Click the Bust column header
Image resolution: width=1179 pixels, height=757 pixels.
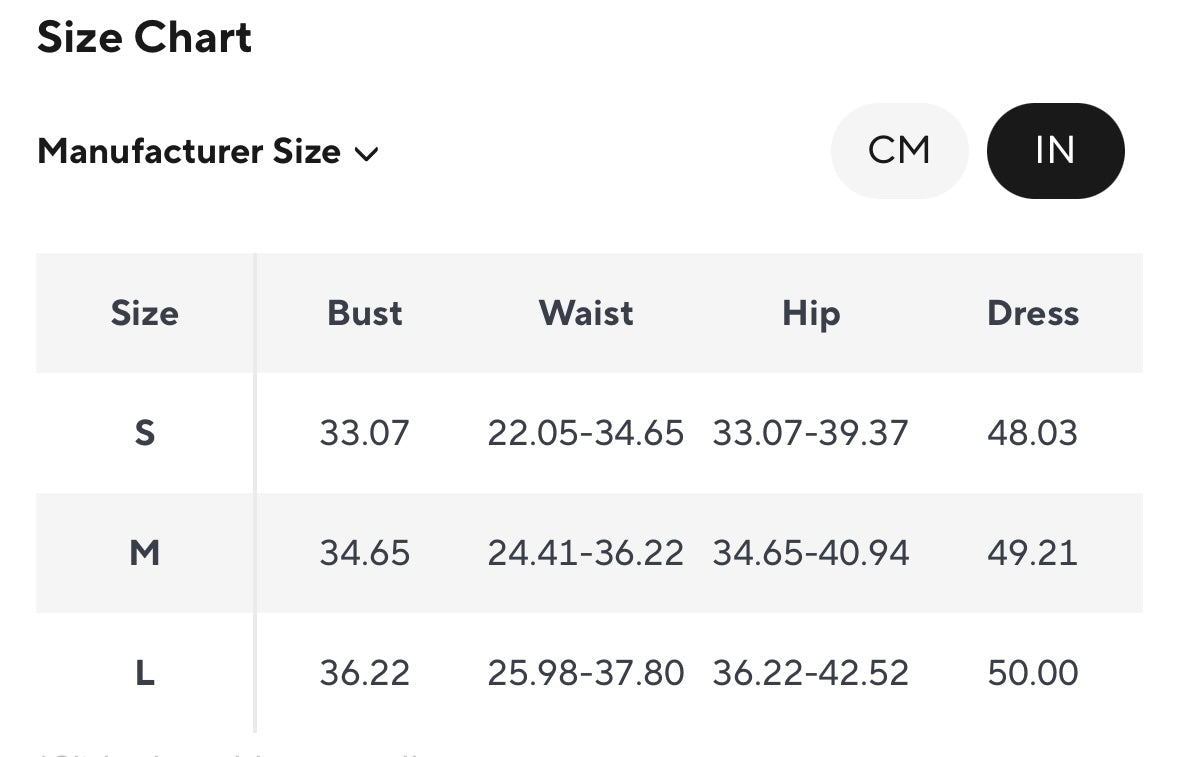365,313
